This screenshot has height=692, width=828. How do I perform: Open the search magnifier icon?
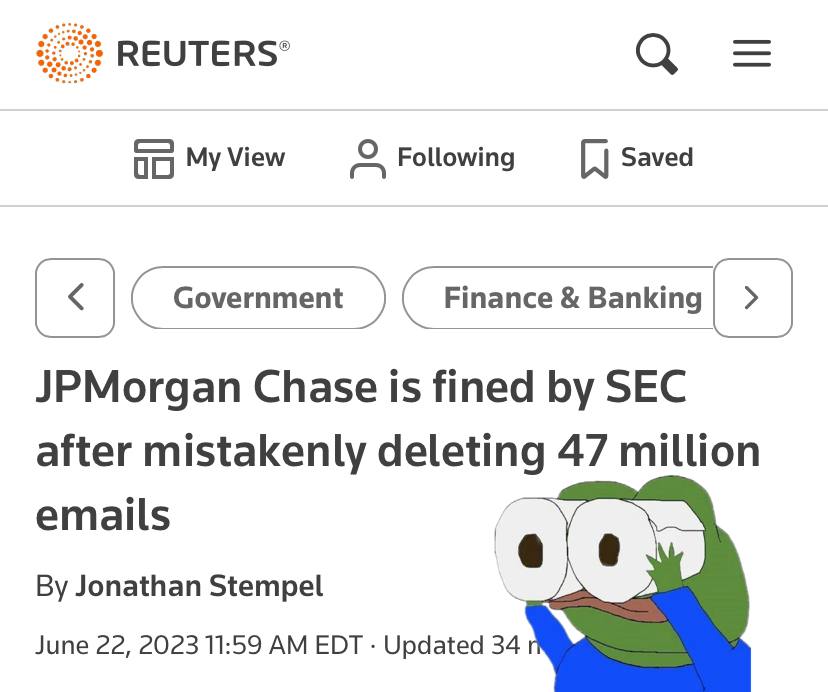tap(656, 53)
